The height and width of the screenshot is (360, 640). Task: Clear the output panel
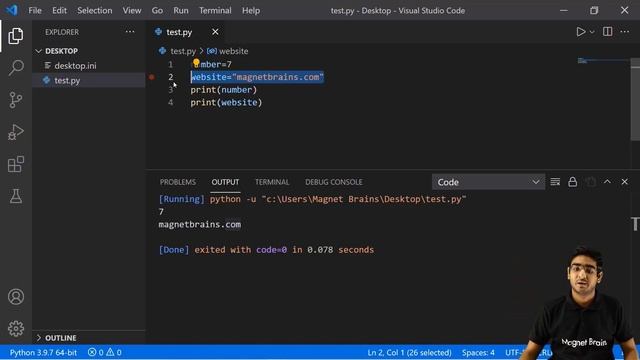click(555, 182)
